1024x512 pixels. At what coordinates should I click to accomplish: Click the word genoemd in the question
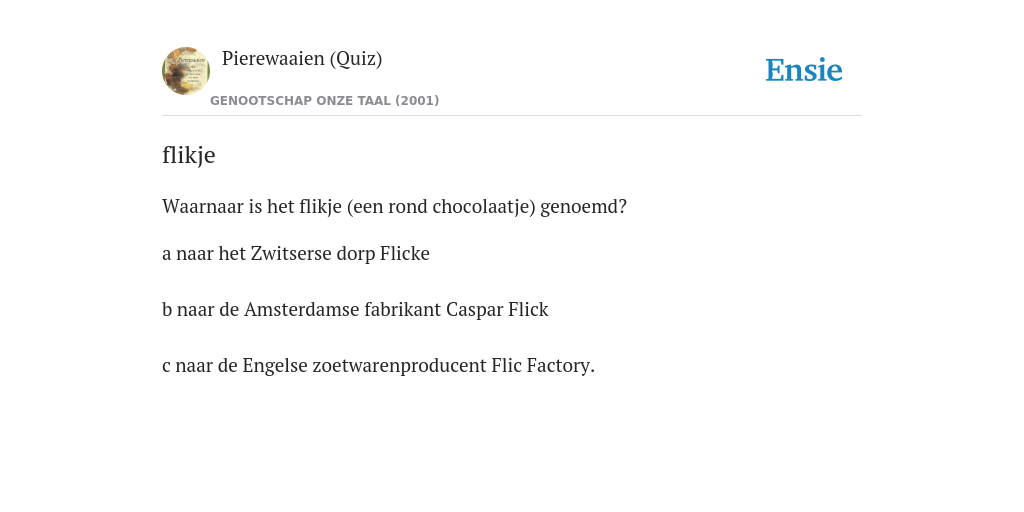[583, 207]
